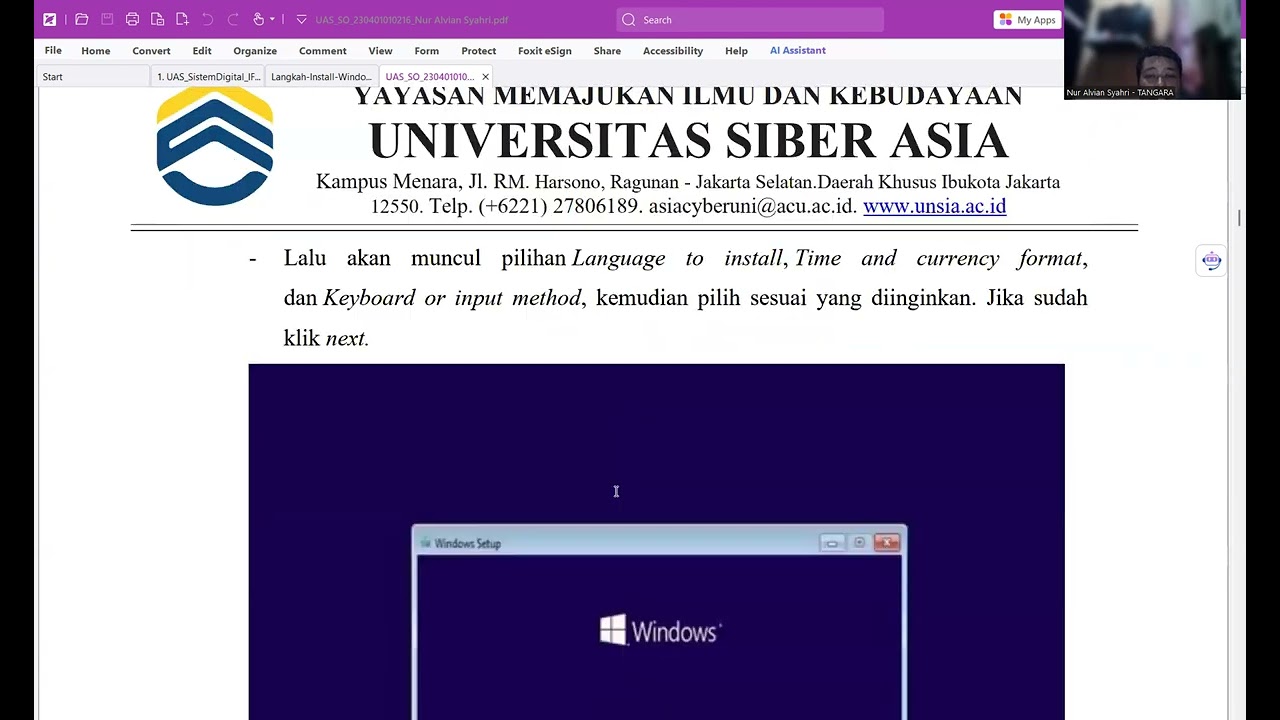Click the create from clipboard page icon
The height and width of the screenshot is (720, 1280).
tap(157, 19)
